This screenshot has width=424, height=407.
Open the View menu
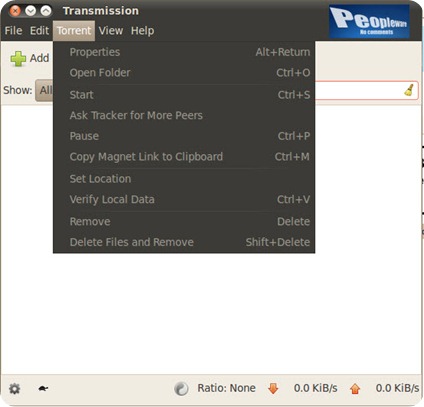click(x=111, y=31)
